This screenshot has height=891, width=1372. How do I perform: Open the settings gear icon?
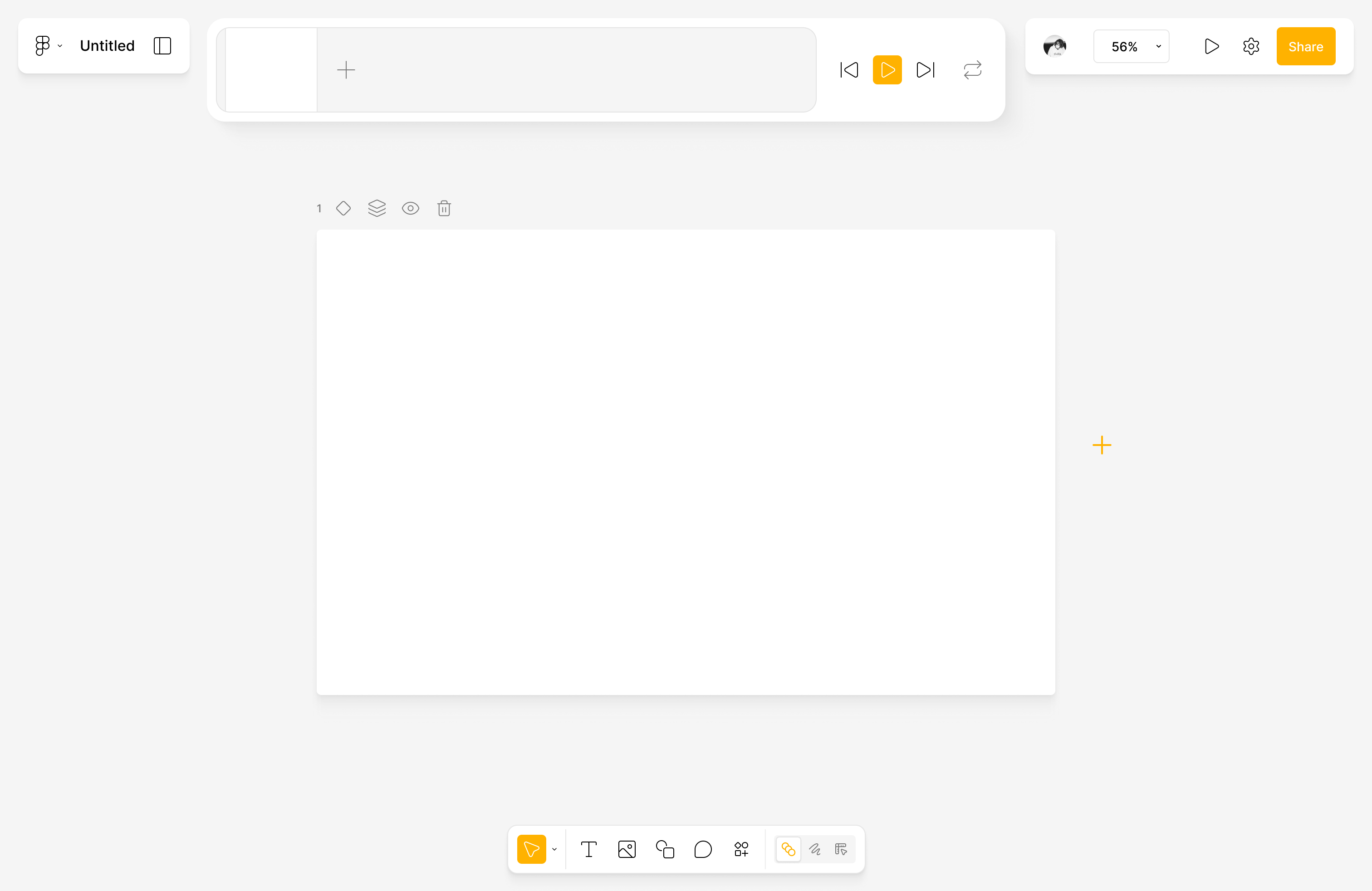coord(1251,46)
